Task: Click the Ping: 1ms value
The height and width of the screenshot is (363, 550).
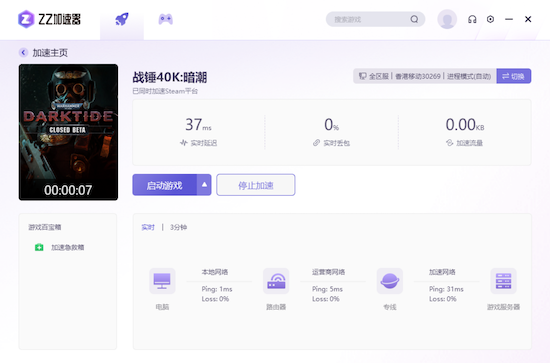Action: (x=217, y=289)
